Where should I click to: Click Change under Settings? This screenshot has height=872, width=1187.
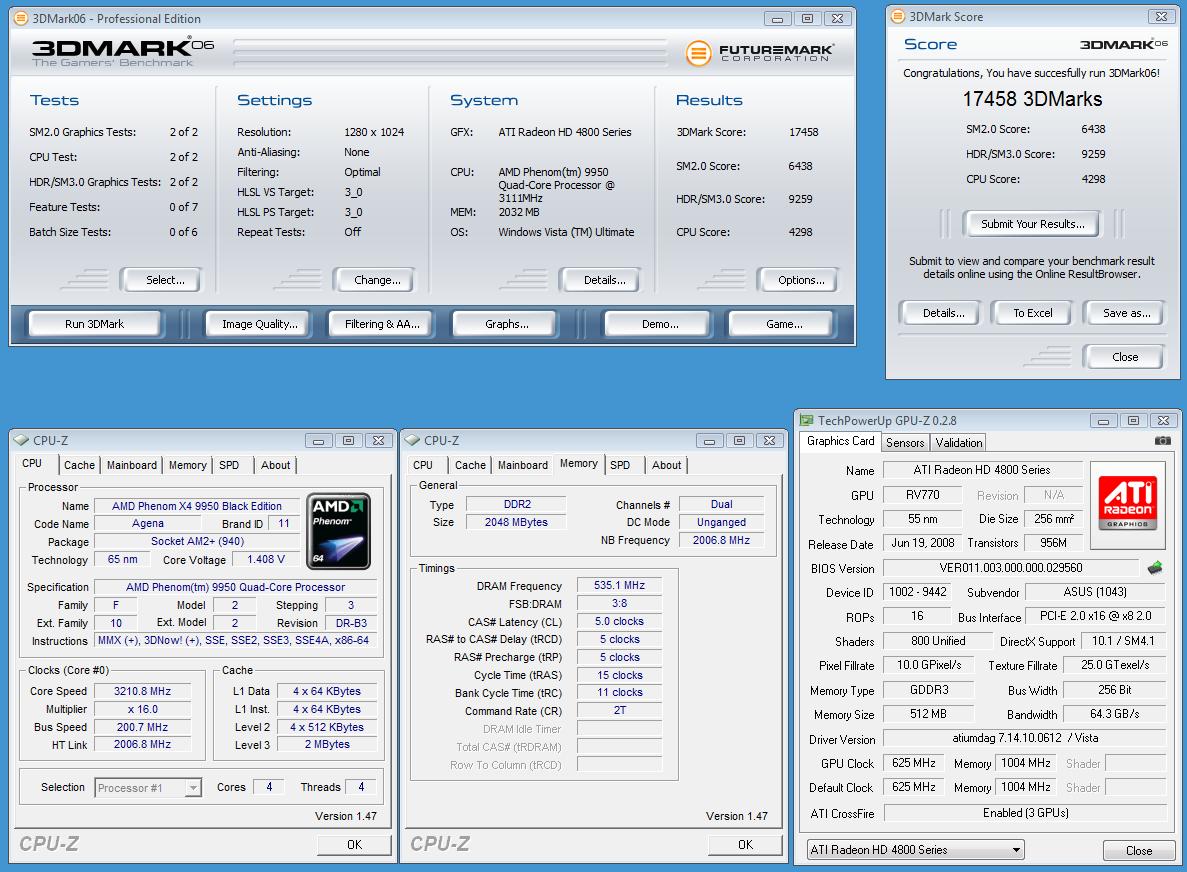tap(377, 280)
